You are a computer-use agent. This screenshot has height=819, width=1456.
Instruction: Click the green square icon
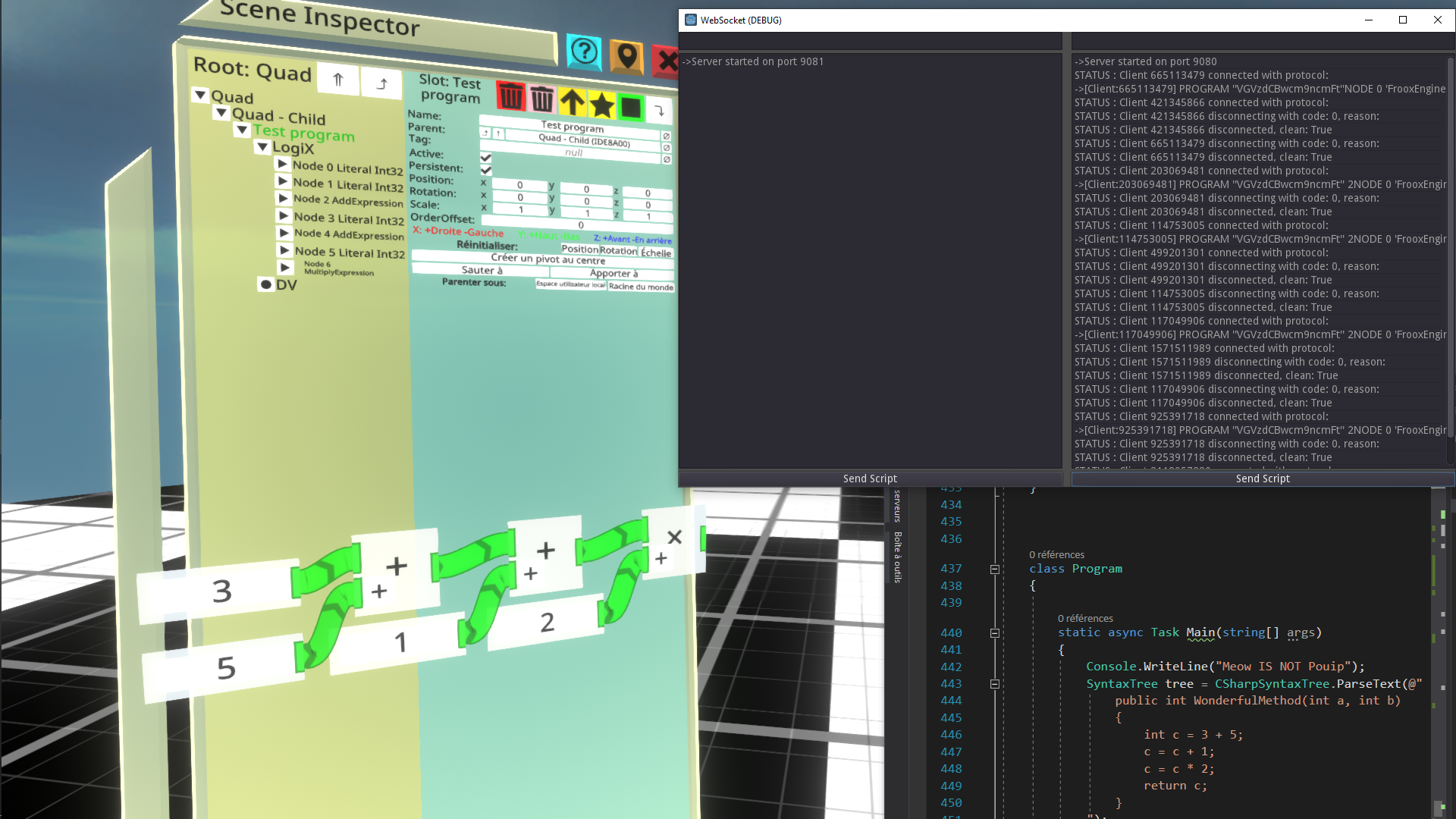pos(631,108)
